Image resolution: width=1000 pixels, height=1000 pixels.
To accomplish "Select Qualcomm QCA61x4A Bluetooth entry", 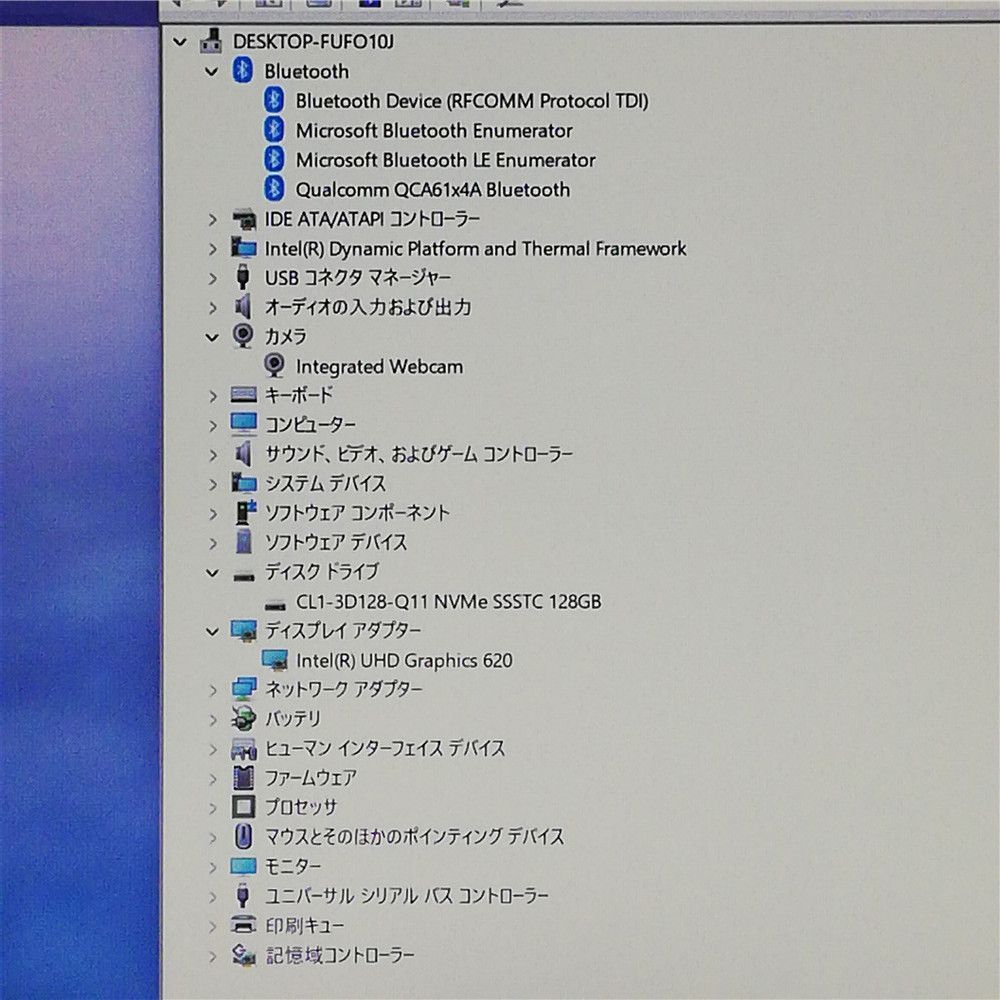I will click(x=432, y=190).
